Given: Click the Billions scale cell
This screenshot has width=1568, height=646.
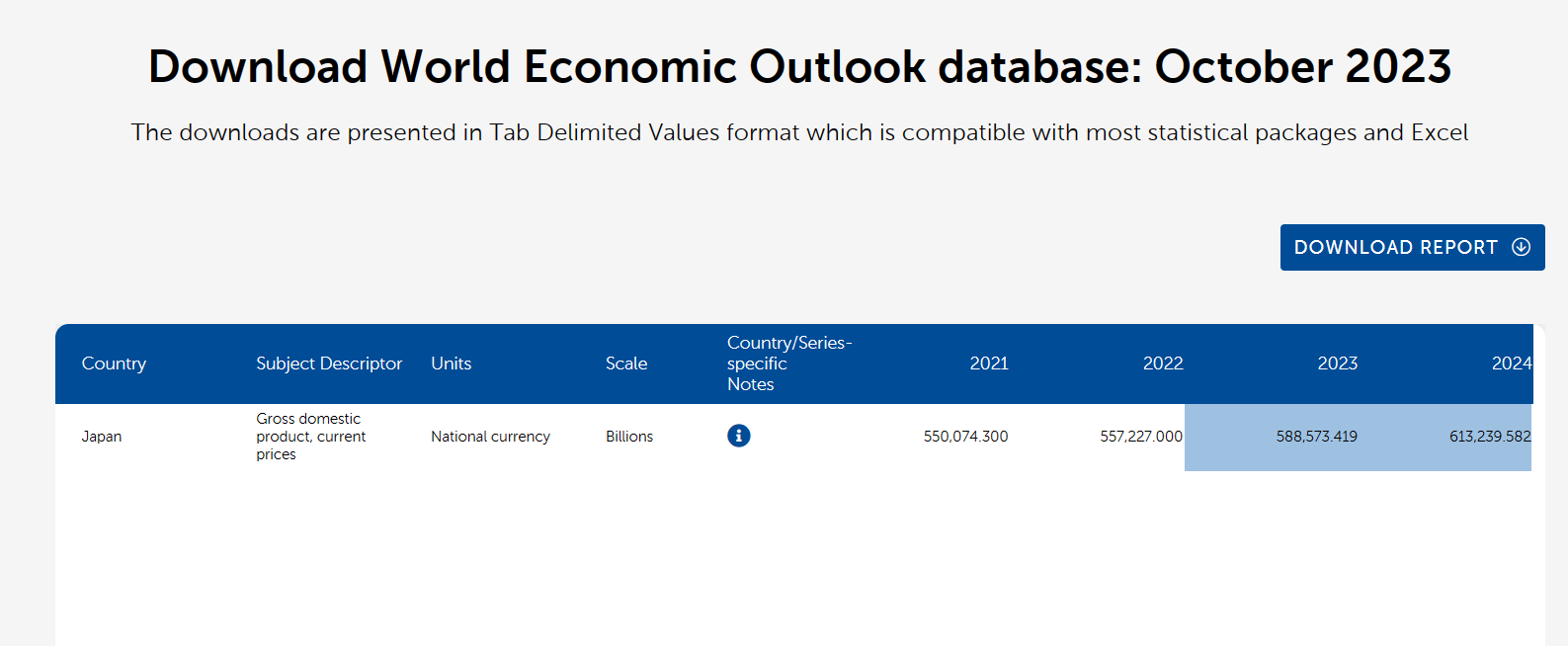Looking at the screenshot, I should (x=629, y=437).
